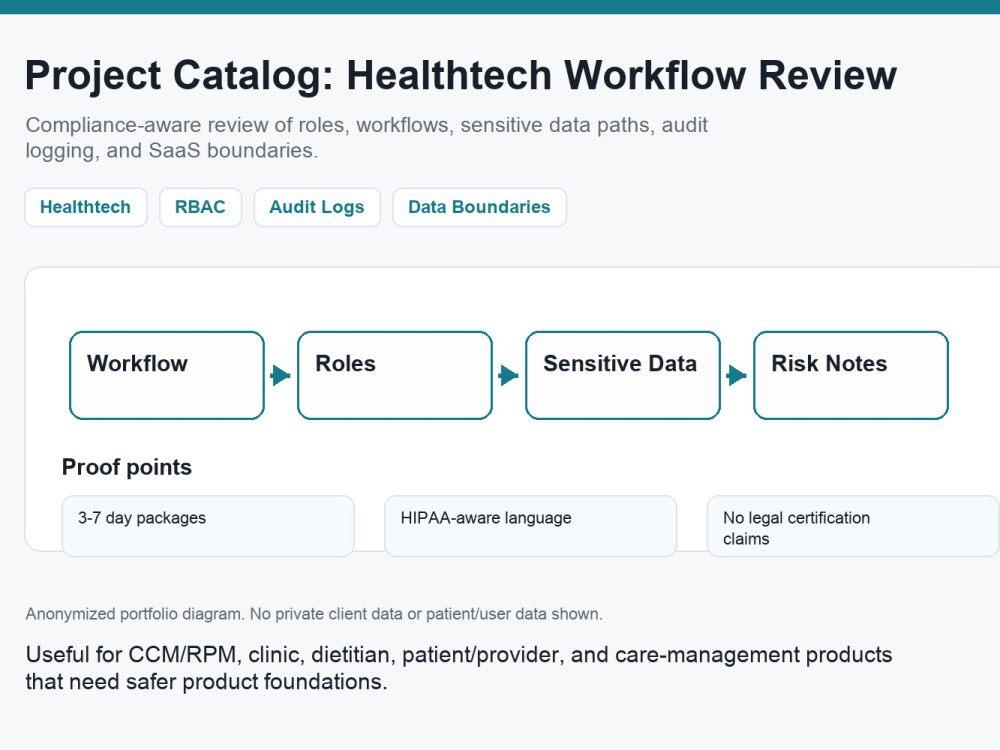Screen dimensions: 1000x750
Task: Open the No legal certification claims card
Action: 853,526
